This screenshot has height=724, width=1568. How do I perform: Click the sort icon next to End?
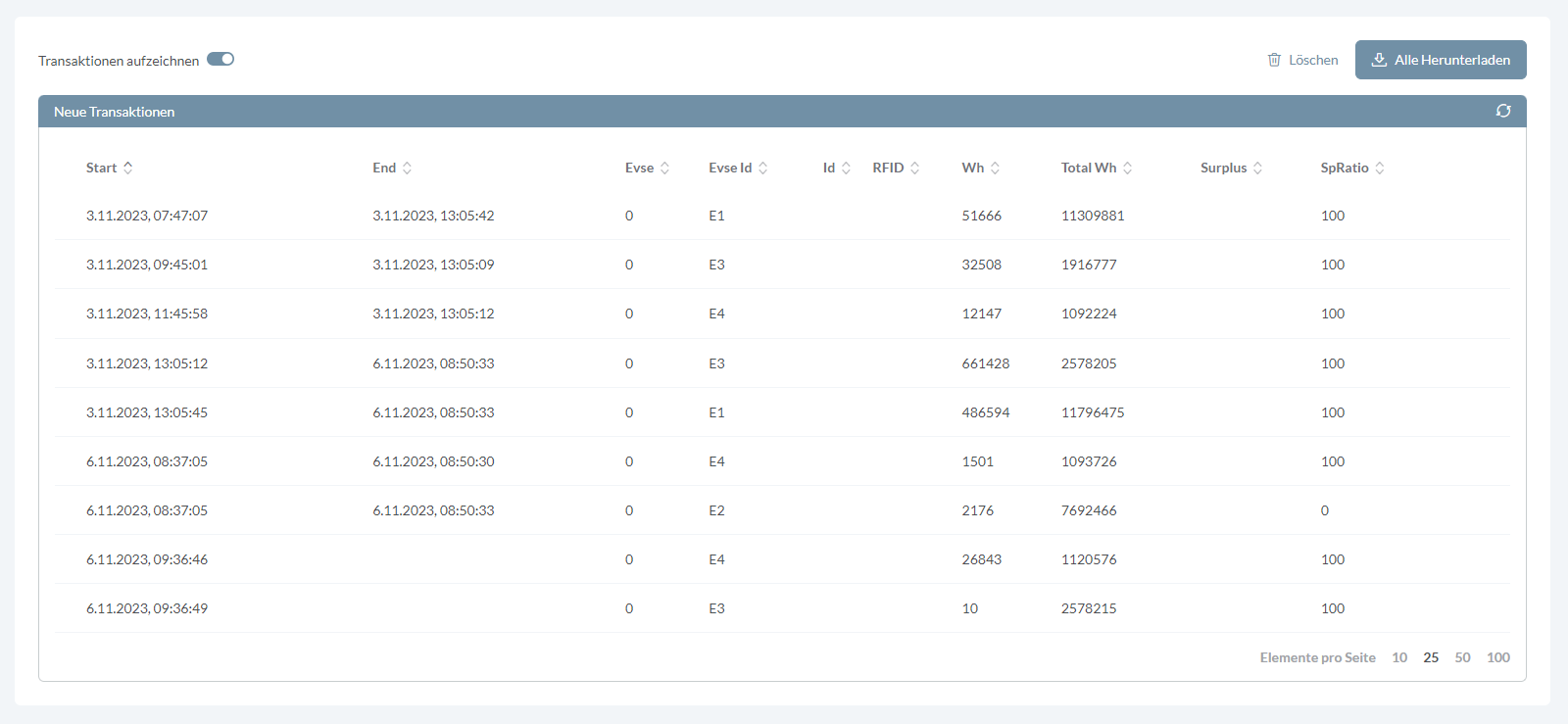tap(408, 168)
